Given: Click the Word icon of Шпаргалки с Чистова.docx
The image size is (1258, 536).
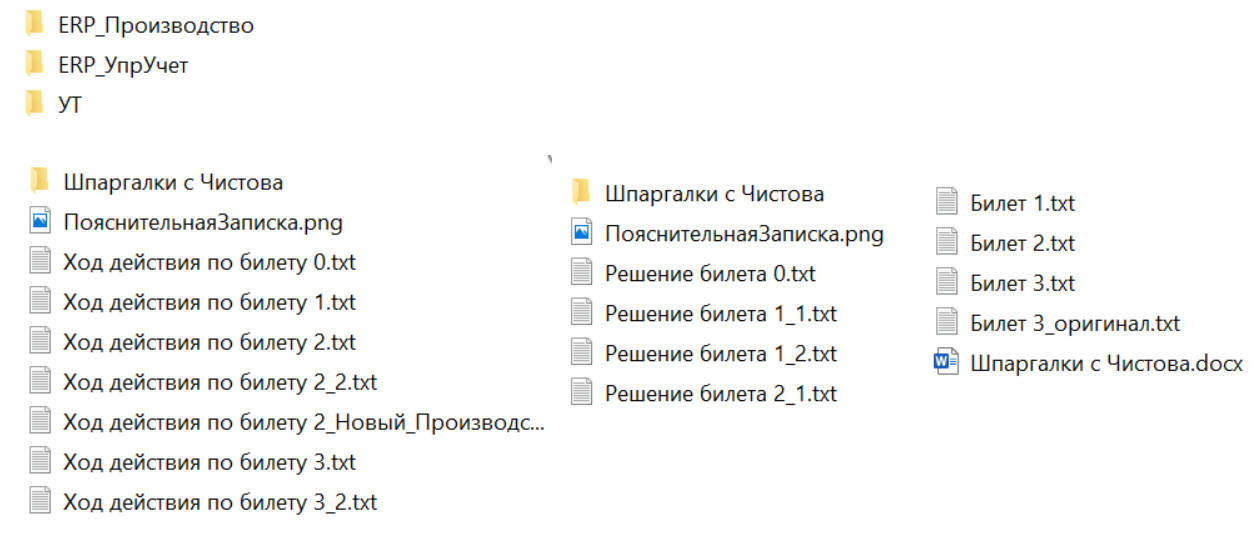Looking at the screenshot, I should [946, 363].
